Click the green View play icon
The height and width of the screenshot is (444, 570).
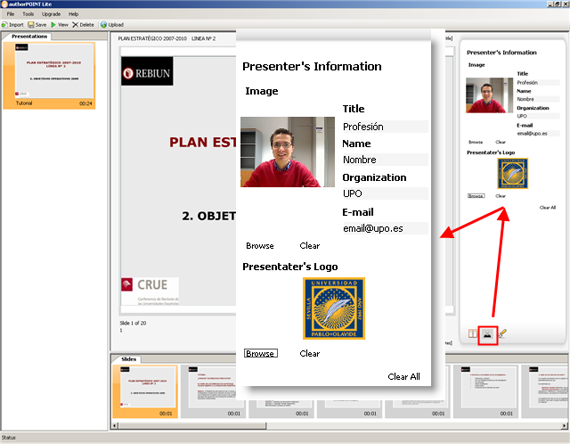pyautogui.click(x=53, y=25)
